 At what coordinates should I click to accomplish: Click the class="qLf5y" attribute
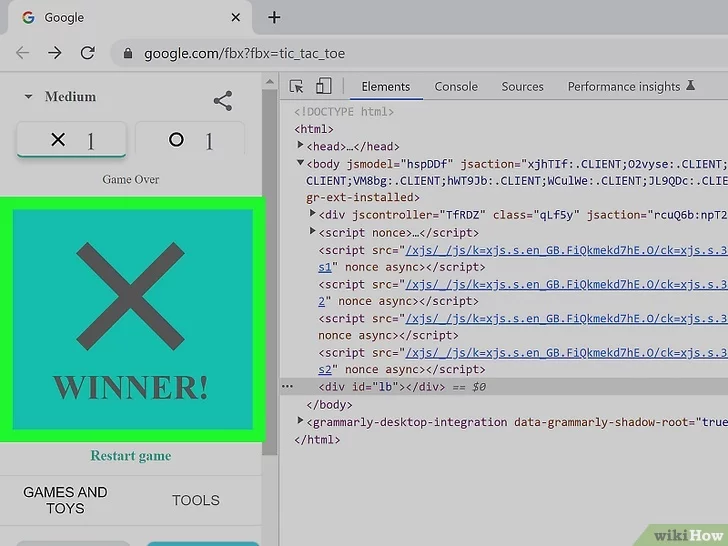click(x=536, y=215)
